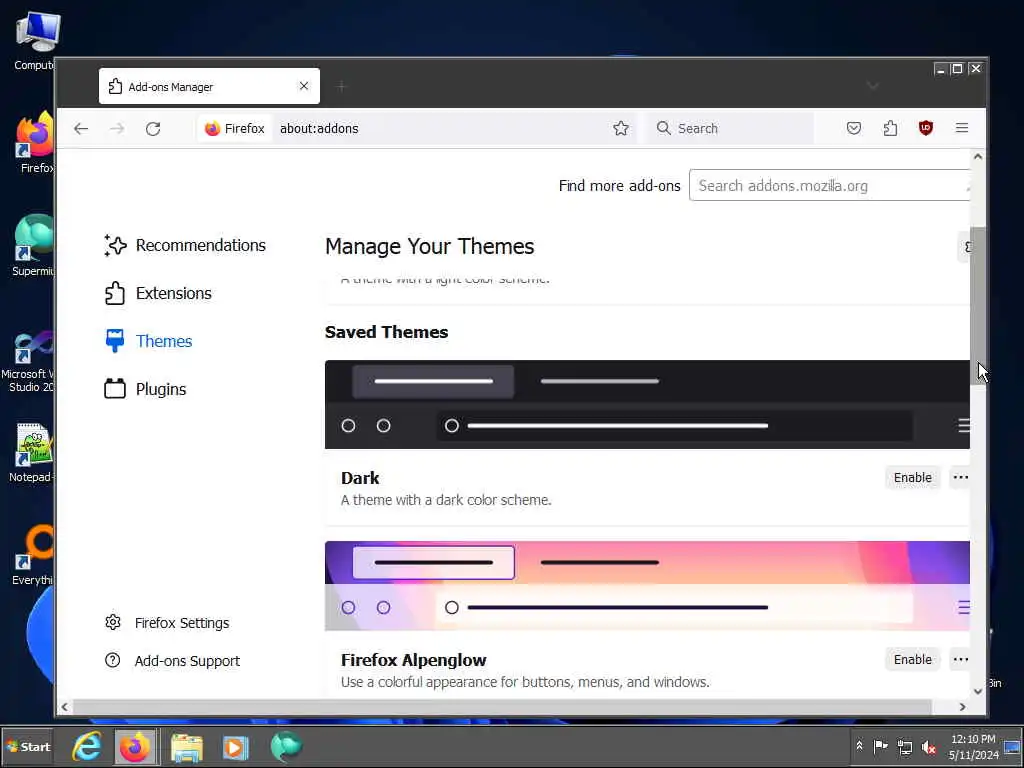
Task: Click the Firefox identity icon in address bar
Action: pos(212,129)
